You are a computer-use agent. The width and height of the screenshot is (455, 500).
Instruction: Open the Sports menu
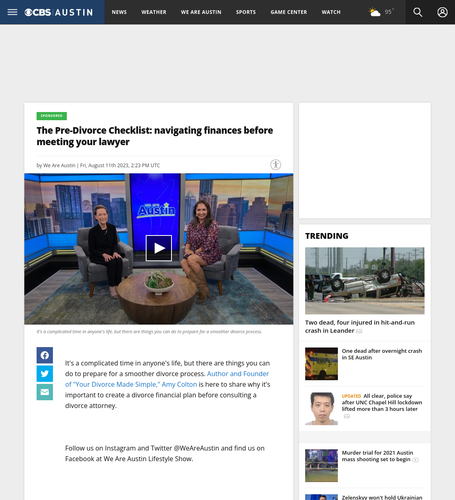pos(246,12)
